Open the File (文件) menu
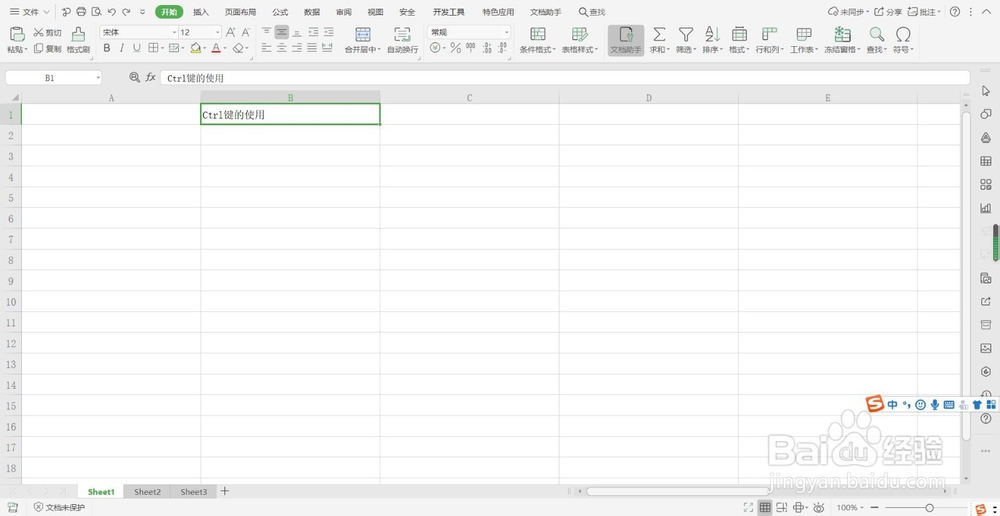 pos(29,11)
